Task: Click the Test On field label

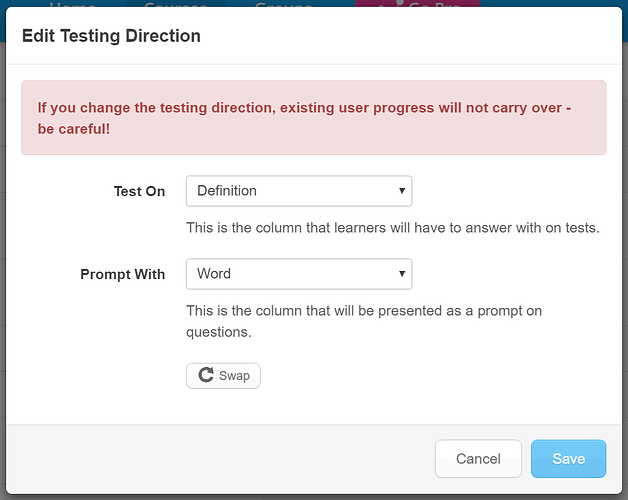Action: [139, 191]
